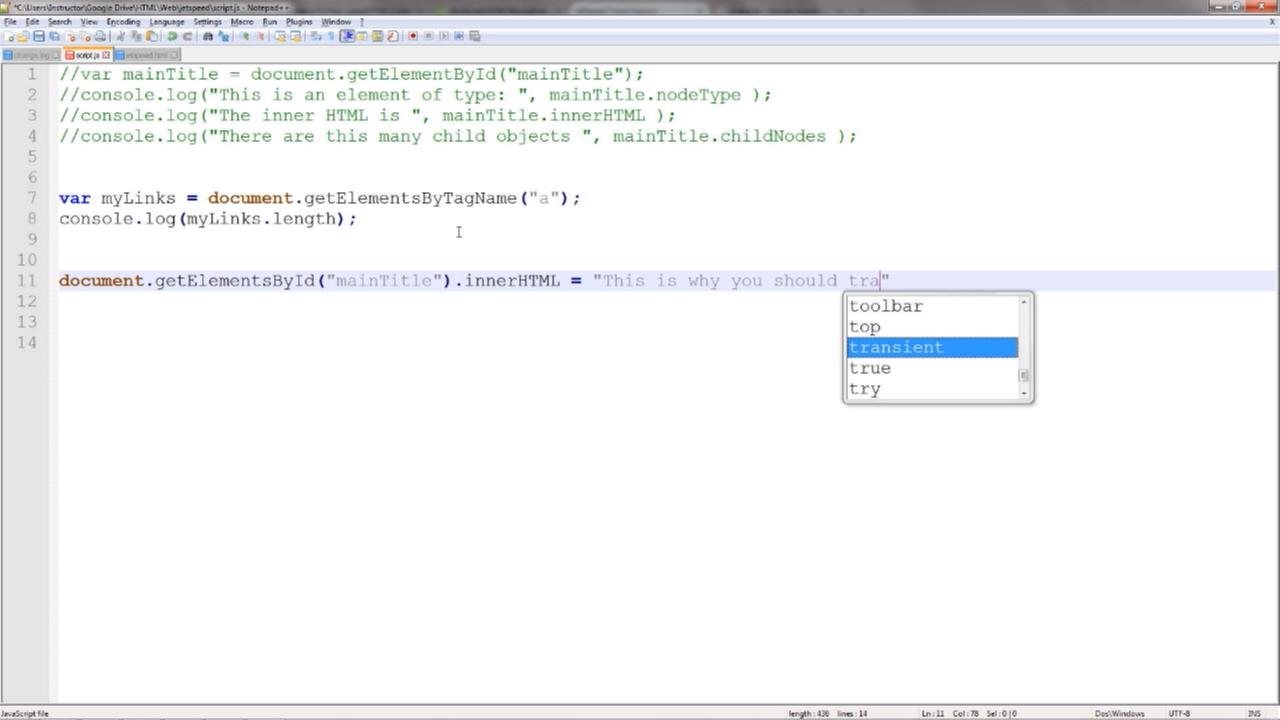Choose 'true' from the autocomplete list

click(932, 368)
